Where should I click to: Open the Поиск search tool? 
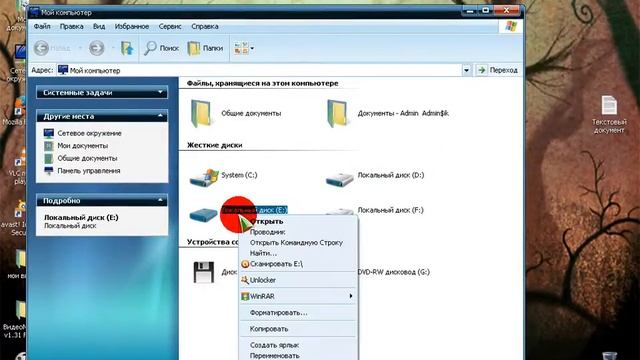[x=162, y=48]
